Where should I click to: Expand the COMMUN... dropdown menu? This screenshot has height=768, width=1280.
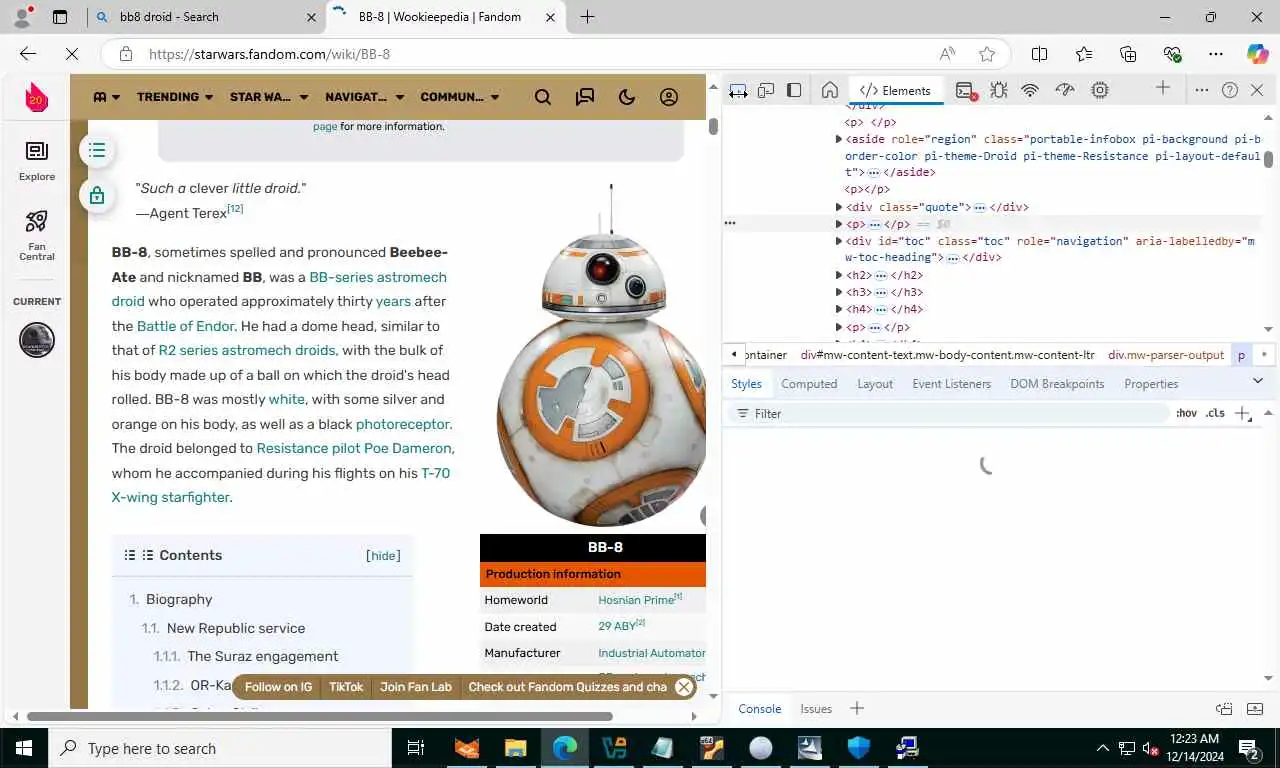460,97
